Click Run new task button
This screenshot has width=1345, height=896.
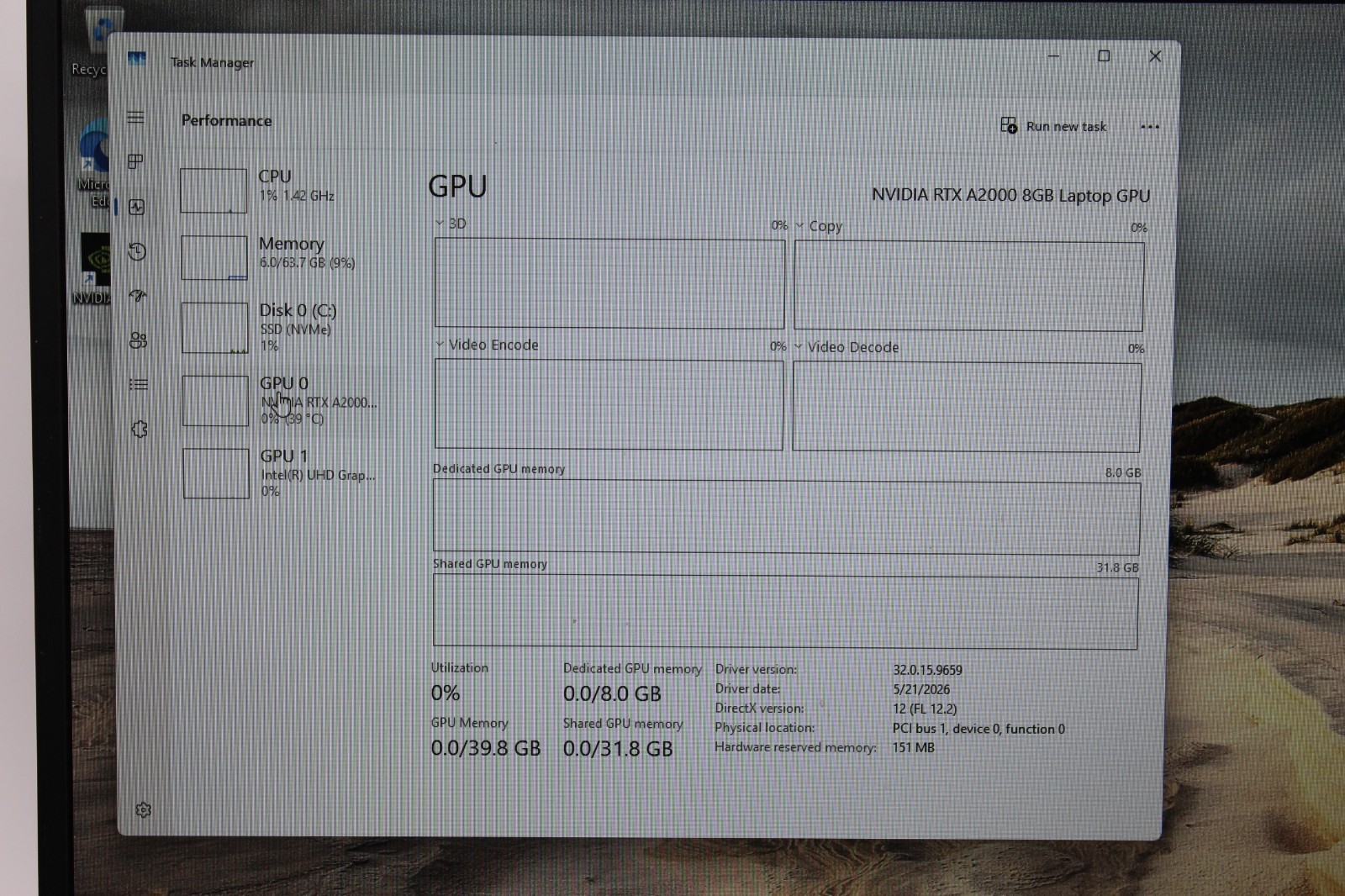point(1053,126)
